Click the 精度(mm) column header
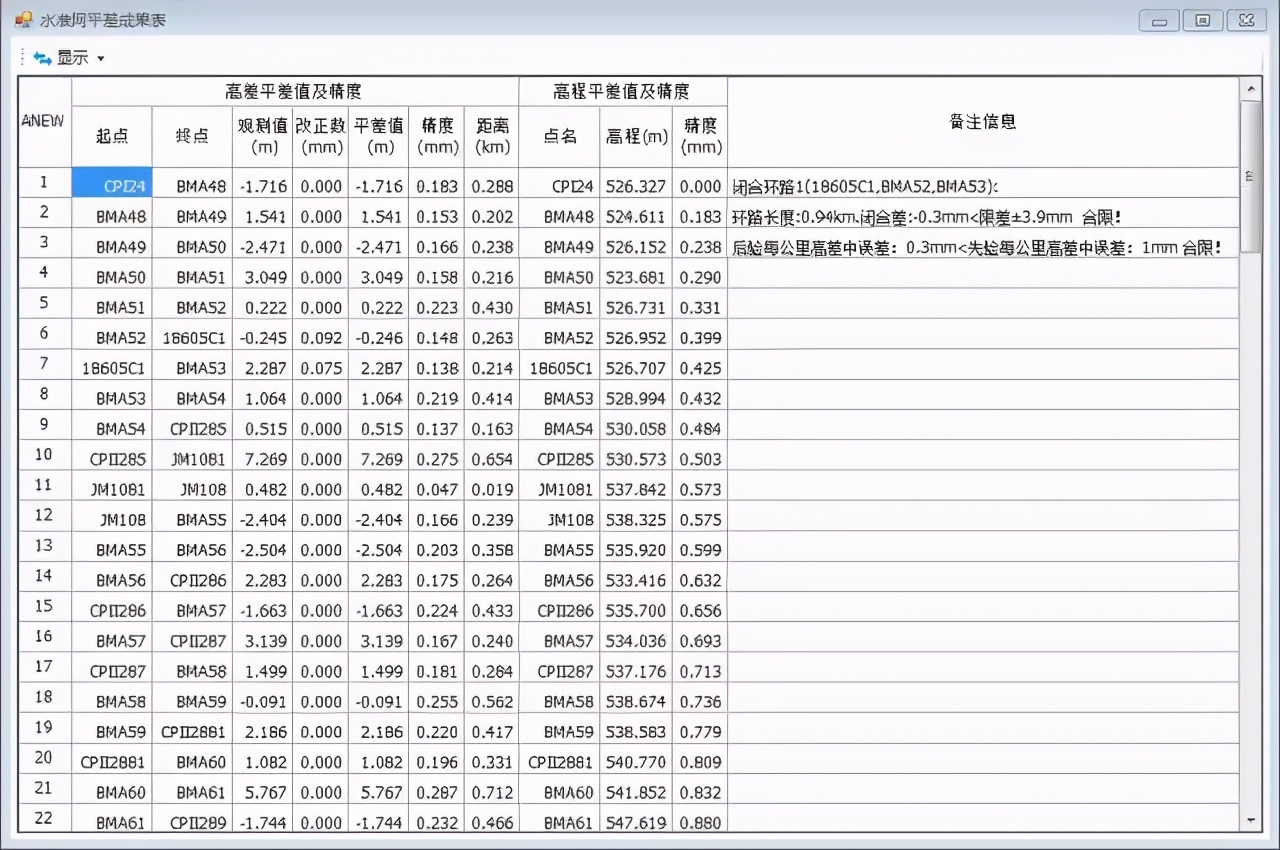1280x850 pixels. point(437,135)
